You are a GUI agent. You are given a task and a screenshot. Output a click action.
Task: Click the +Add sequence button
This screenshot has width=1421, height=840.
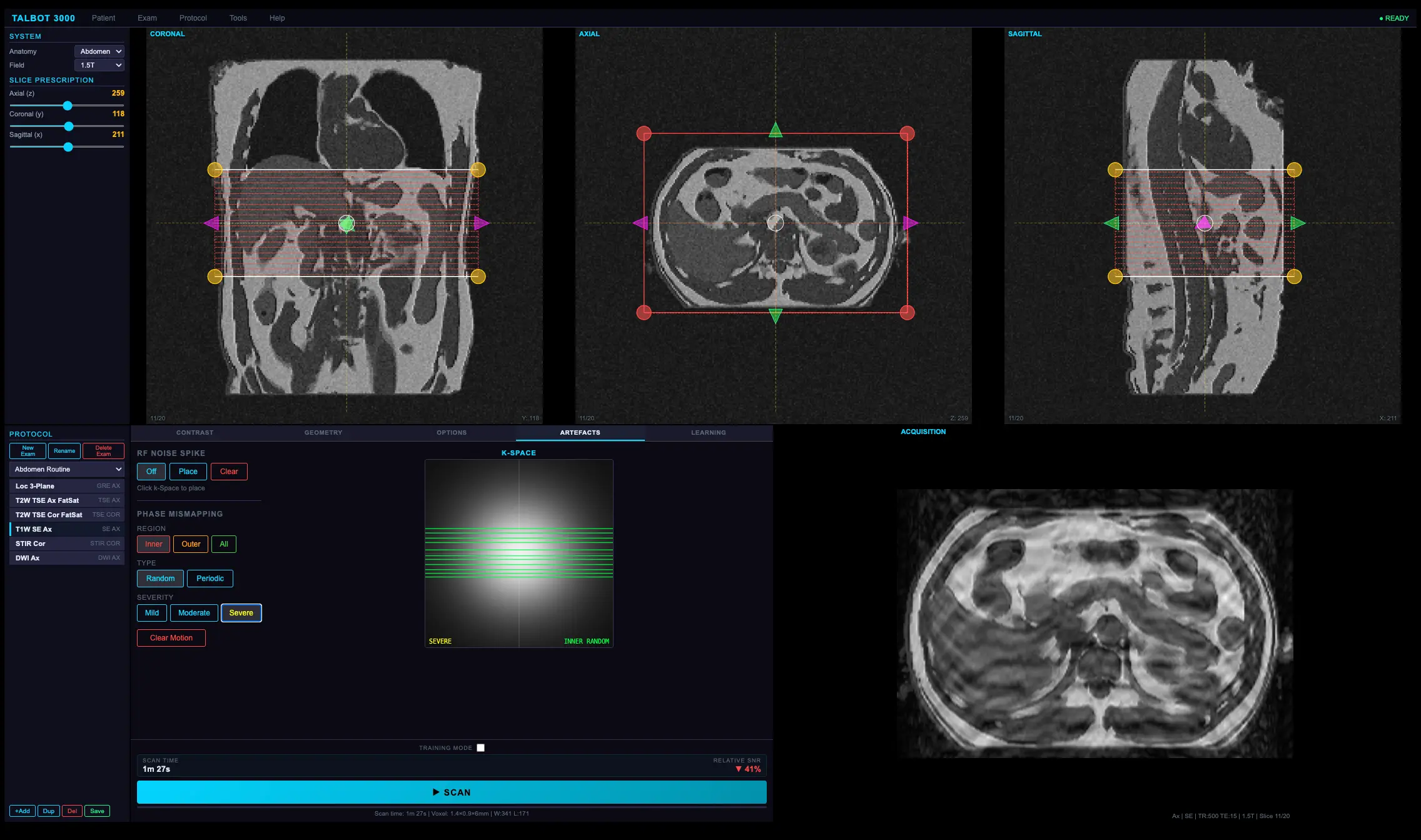pos(23,811)
